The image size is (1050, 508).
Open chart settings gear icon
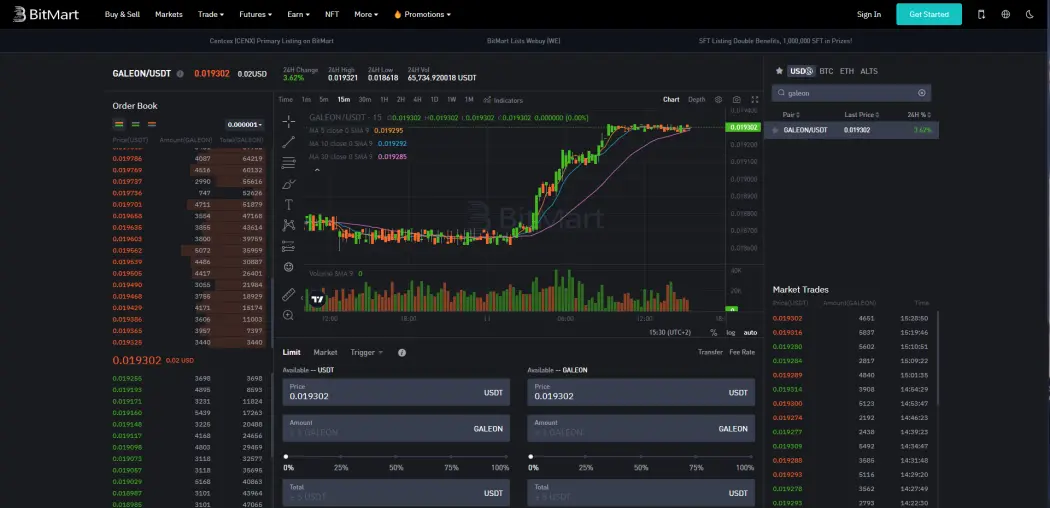point(719,100)
